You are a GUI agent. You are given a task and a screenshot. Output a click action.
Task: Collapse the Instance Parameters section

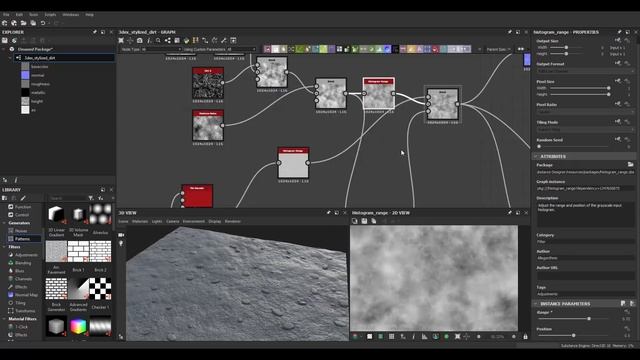pyautogui.click(x=535, y=304)
